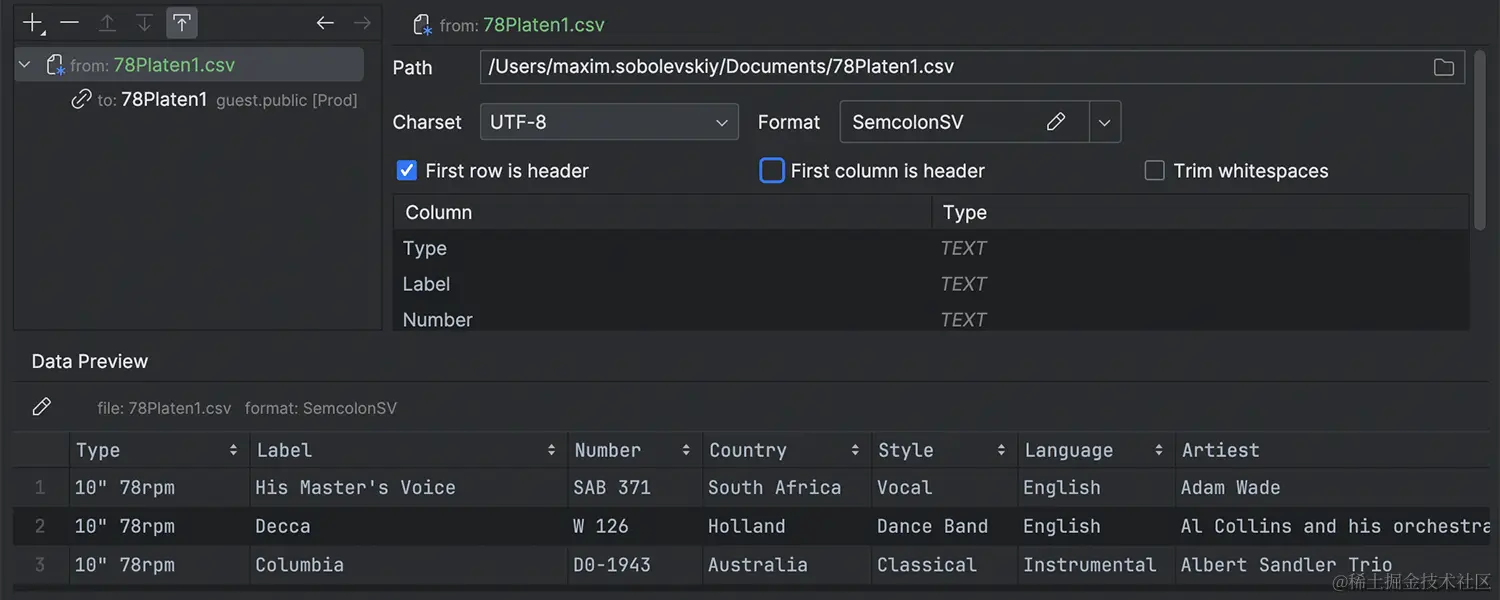The height and width of the screenshot is (600, 1500).
Task: Sort by the Style column arrows
Action: tap(1001, 450)
